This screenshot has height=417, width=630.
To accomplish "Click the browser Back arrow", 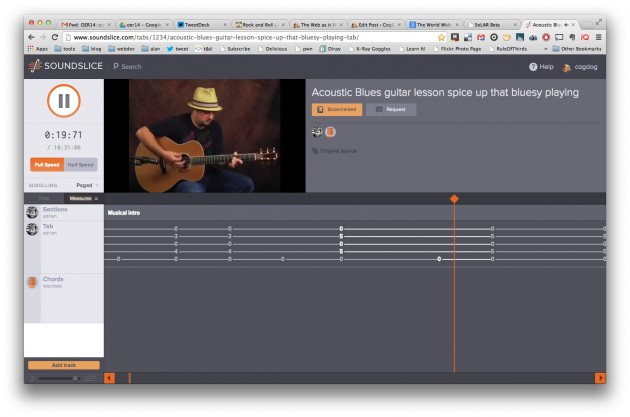I will tap(31, 37).
